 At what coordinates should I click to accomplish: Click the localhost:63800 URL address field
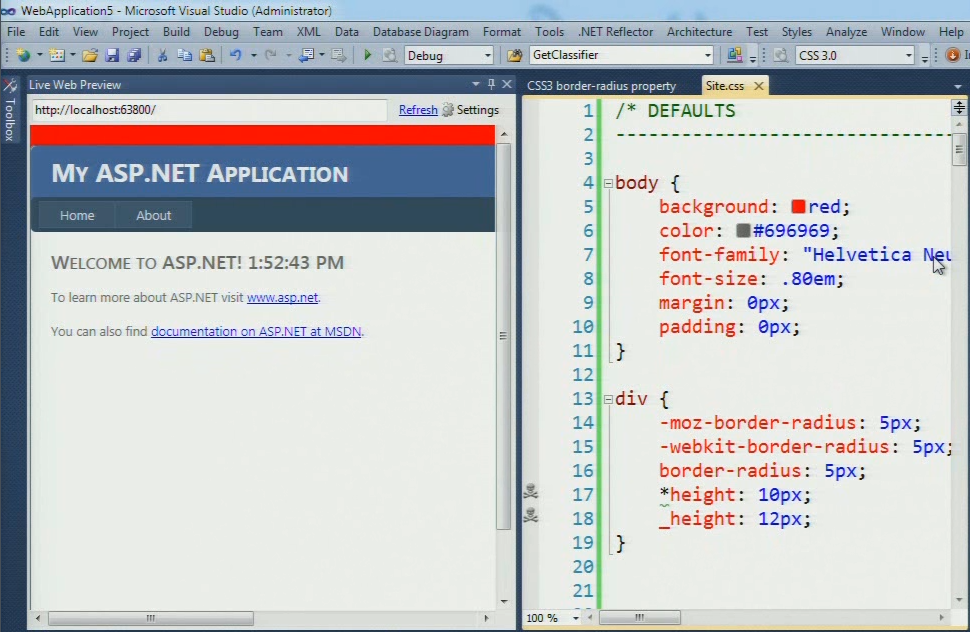[209, 110]
